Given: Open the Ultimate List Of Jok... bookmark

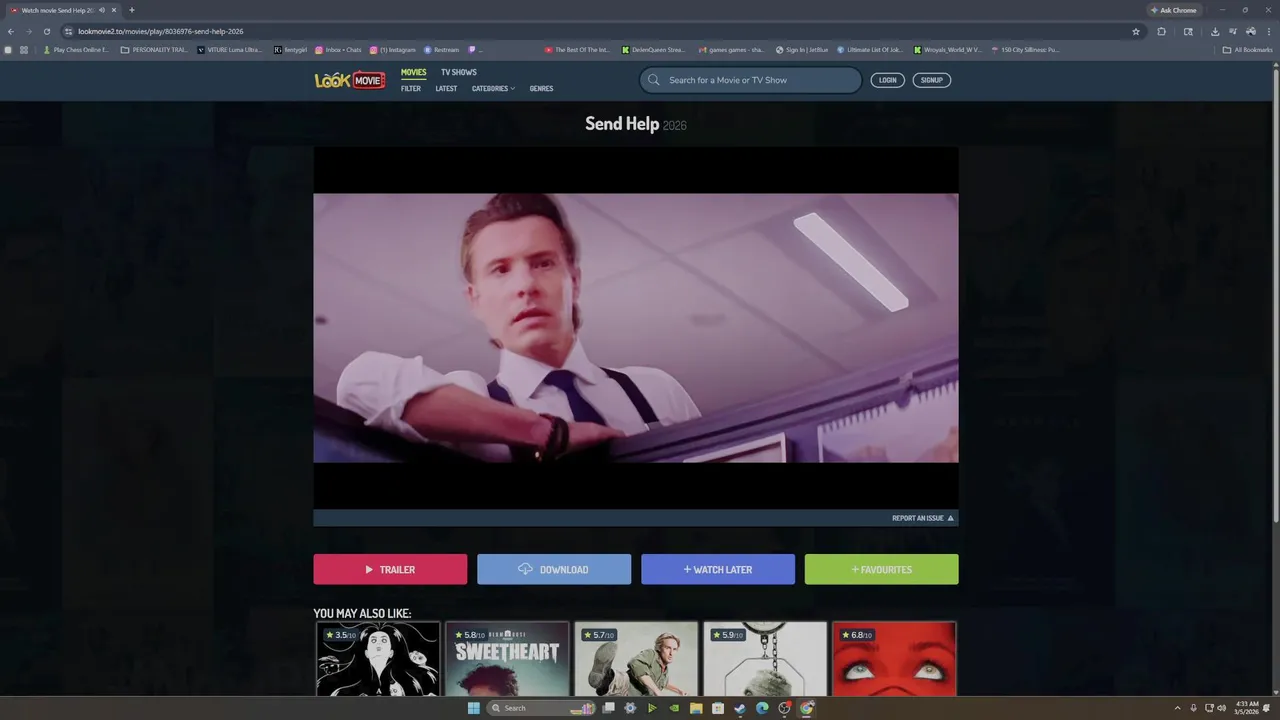Looking at the screenshot, I should point(869,49).
